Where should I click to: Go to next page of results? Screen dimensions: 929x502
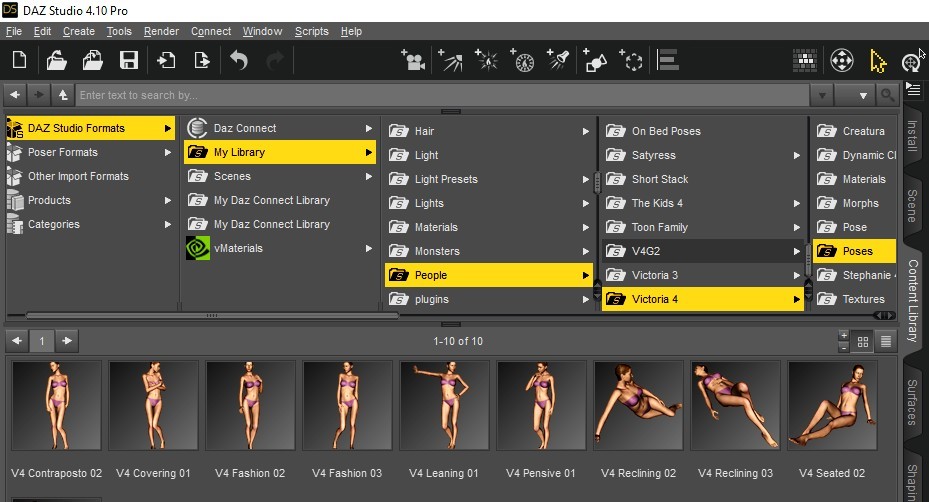[x=67, y=341]
